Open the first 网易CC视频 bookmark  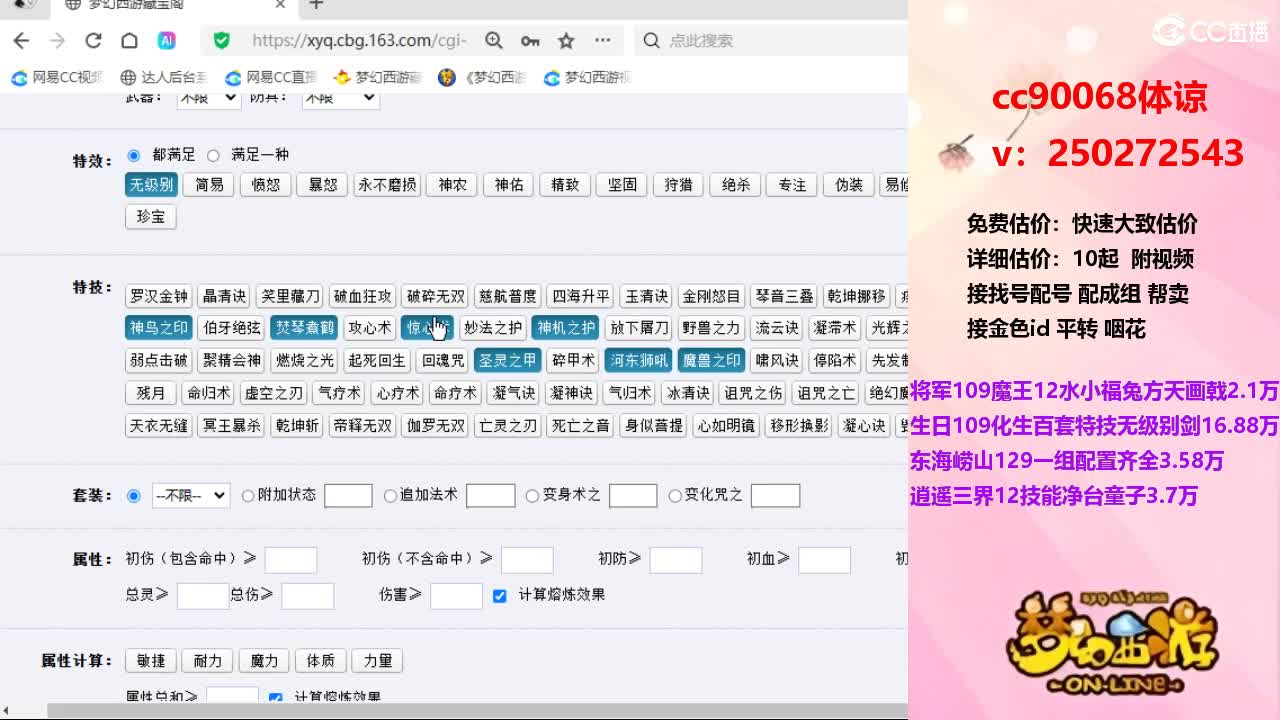coord(57,77)
